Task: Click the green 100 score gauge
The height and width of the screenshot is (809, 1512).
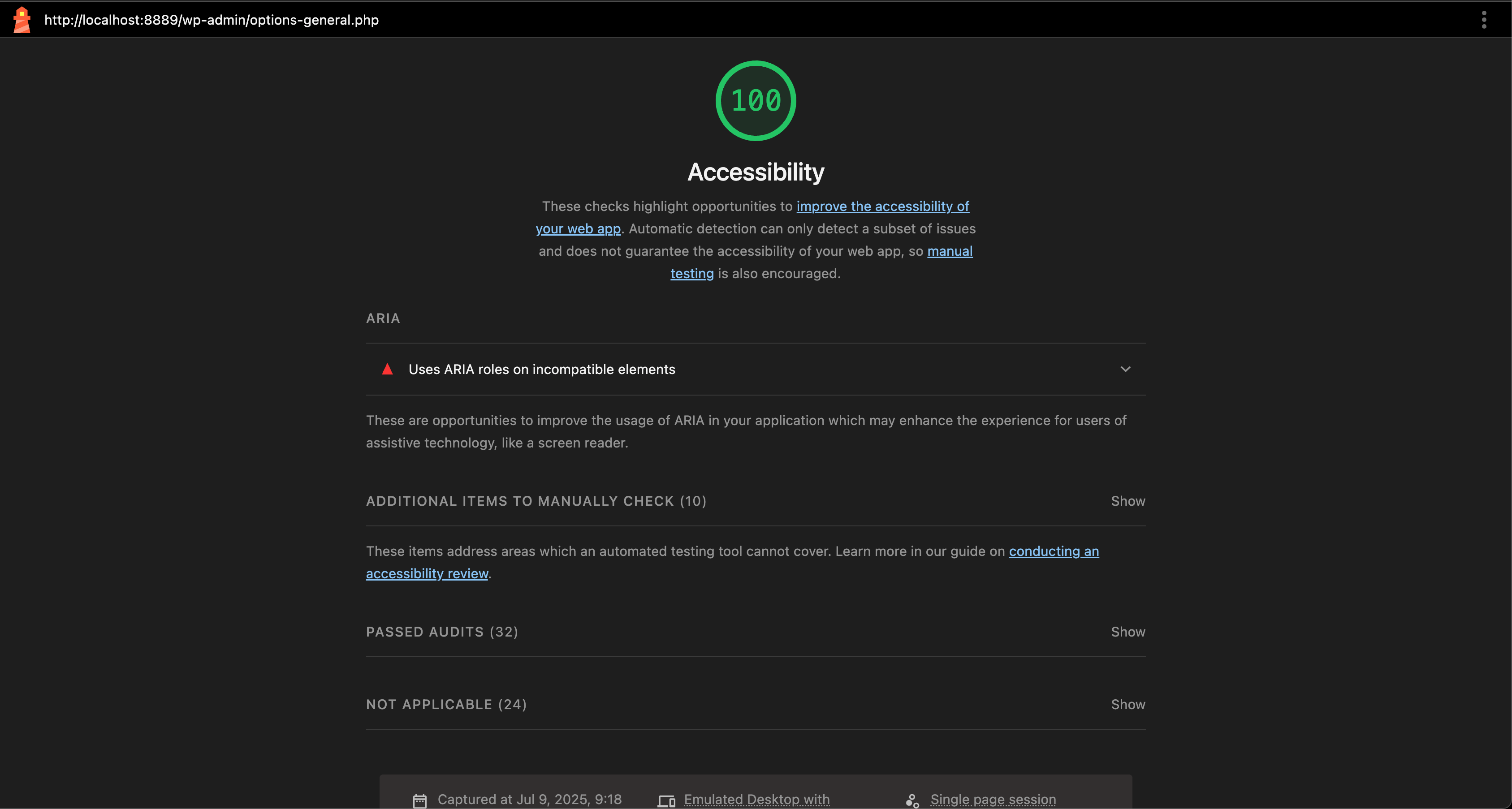Action: (756, 101)
